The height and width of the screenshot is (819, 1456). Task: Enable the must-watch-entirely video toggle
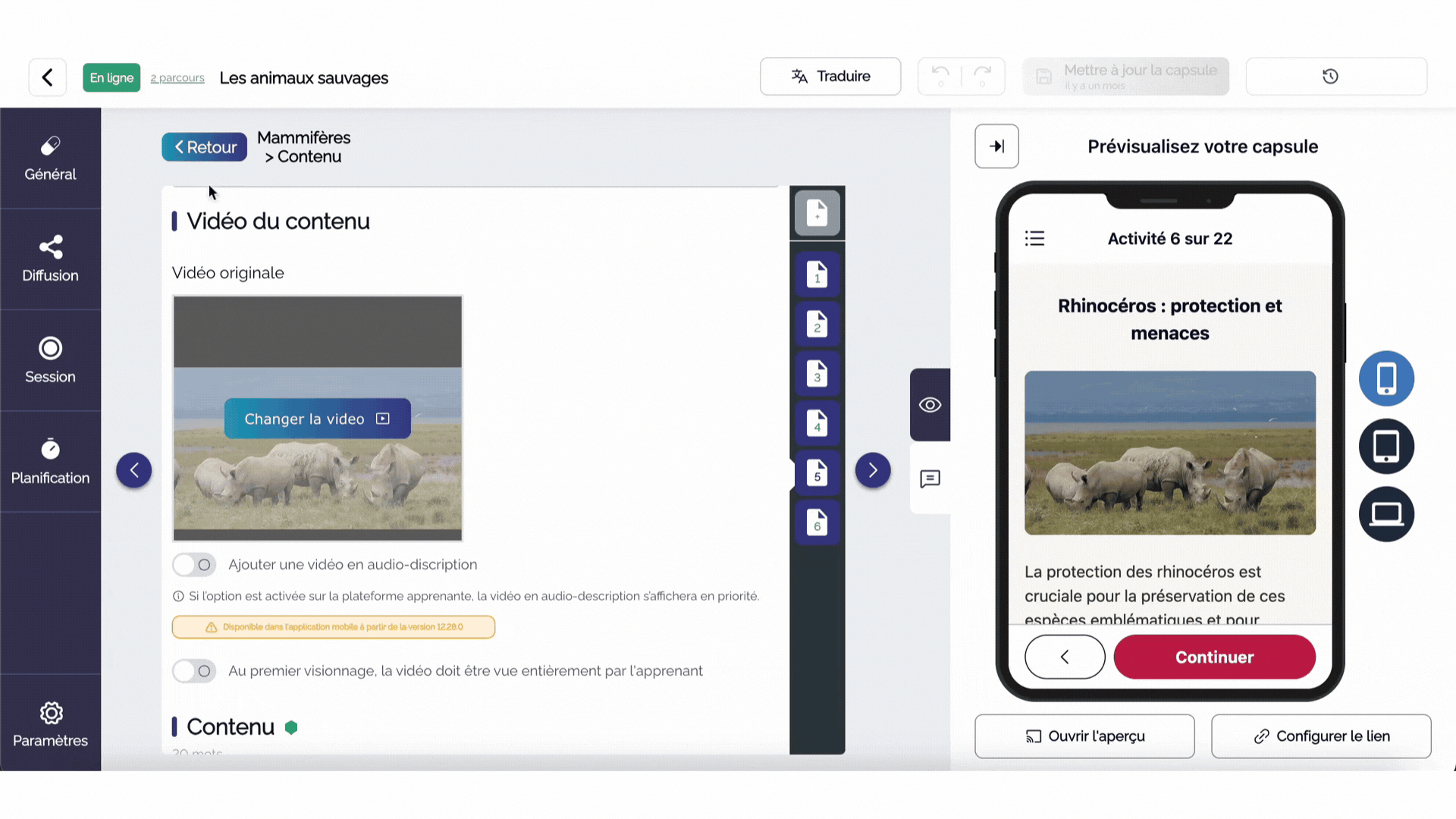(x=194, y=671)
